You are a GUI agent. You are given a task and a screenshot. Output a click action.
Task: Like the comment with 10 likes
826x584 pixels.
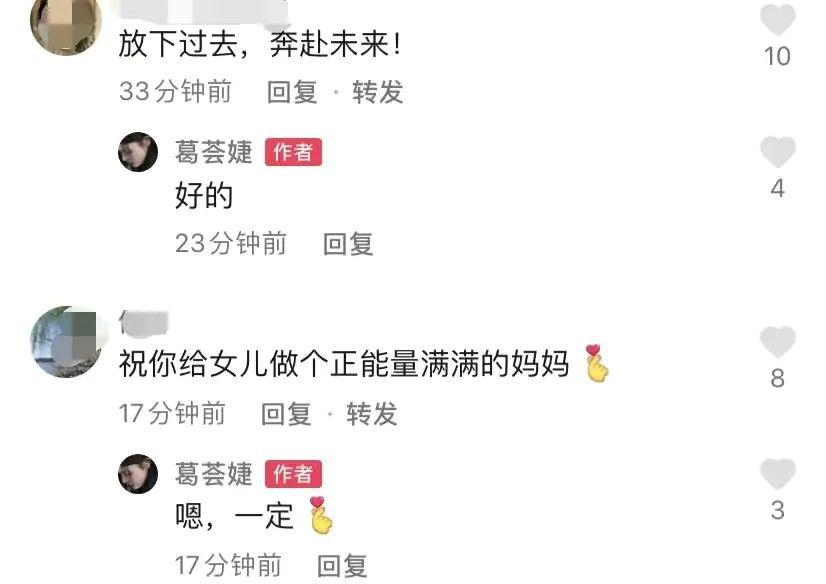tap(778, 19)
